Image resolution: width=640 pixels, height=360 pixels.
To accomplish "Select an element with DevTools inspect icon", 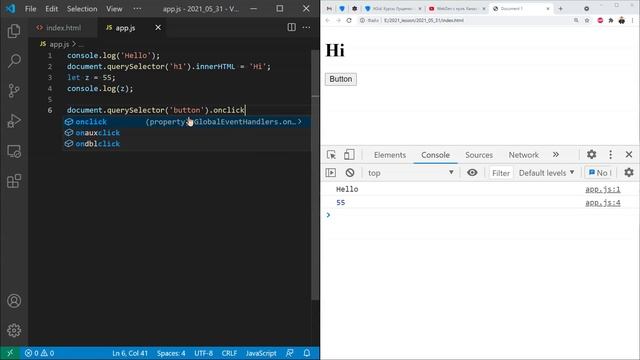I will 331,155.
